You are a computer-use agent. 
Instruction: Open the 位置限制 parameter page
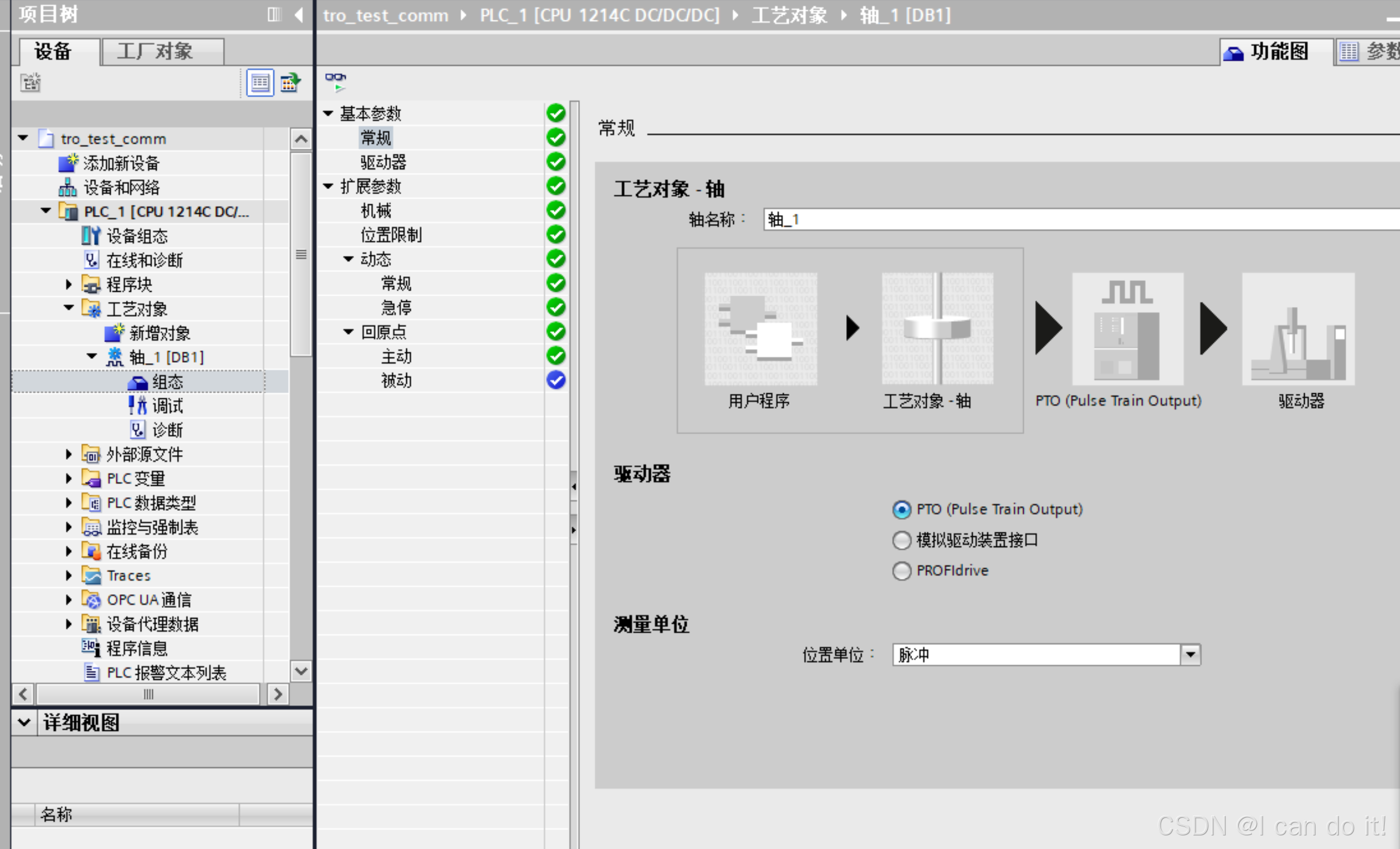tap(391, 235)
